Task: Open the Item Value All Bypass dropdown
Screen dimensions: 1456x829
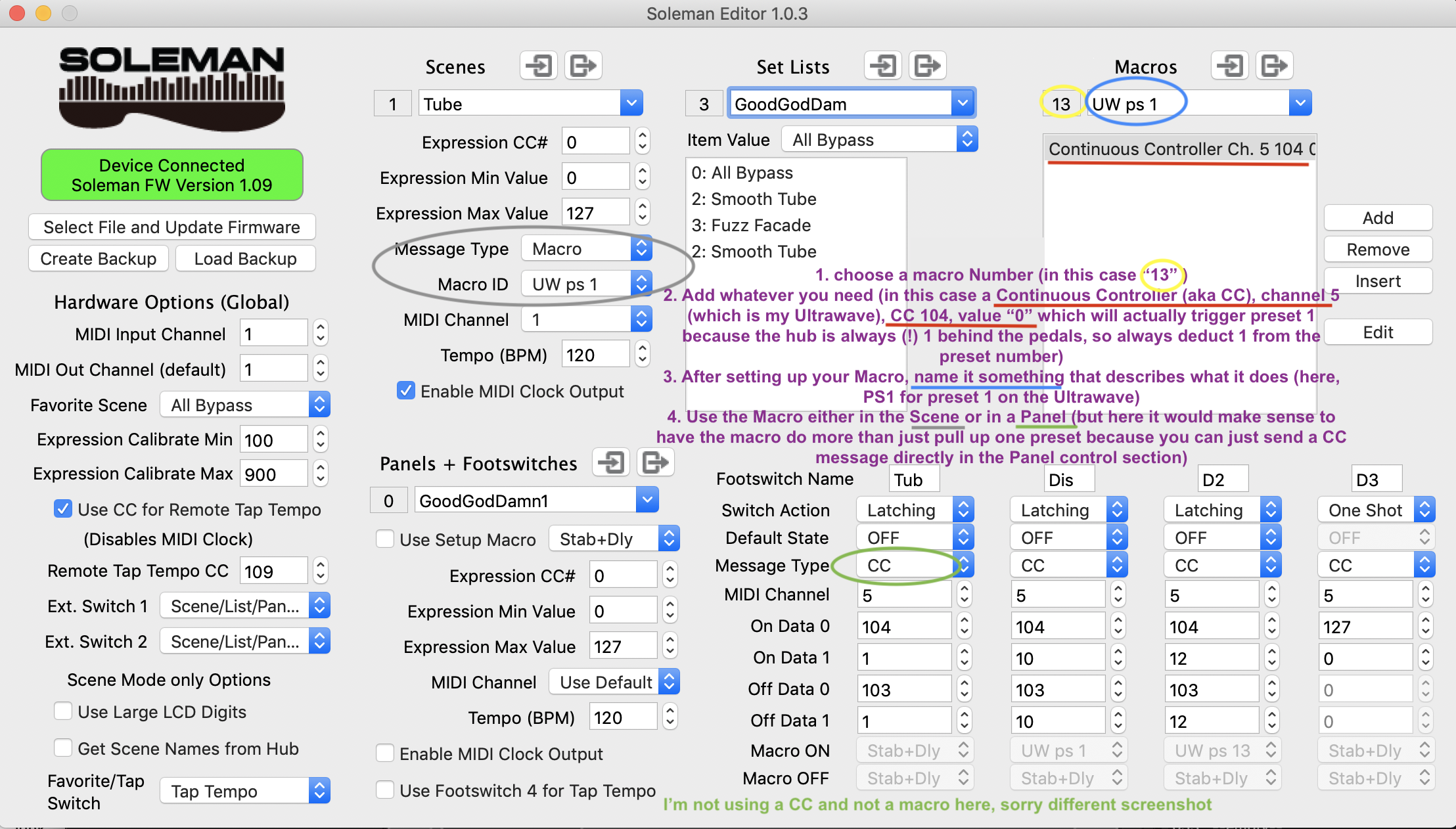Action: [x=880, y=139]
